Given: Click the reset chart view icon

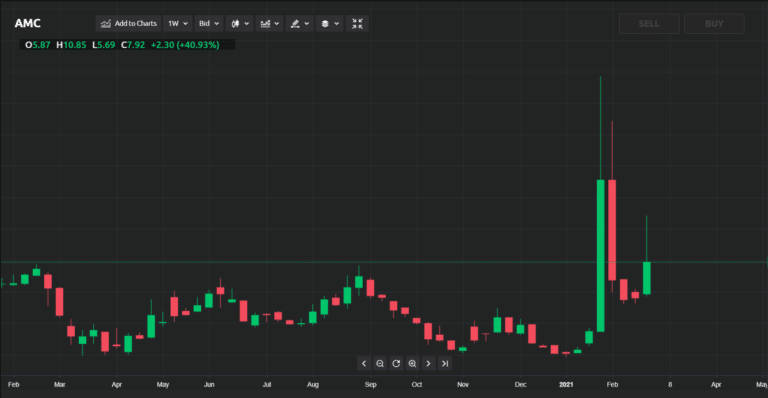Looking at the screenshot, I should coord(396,363).
